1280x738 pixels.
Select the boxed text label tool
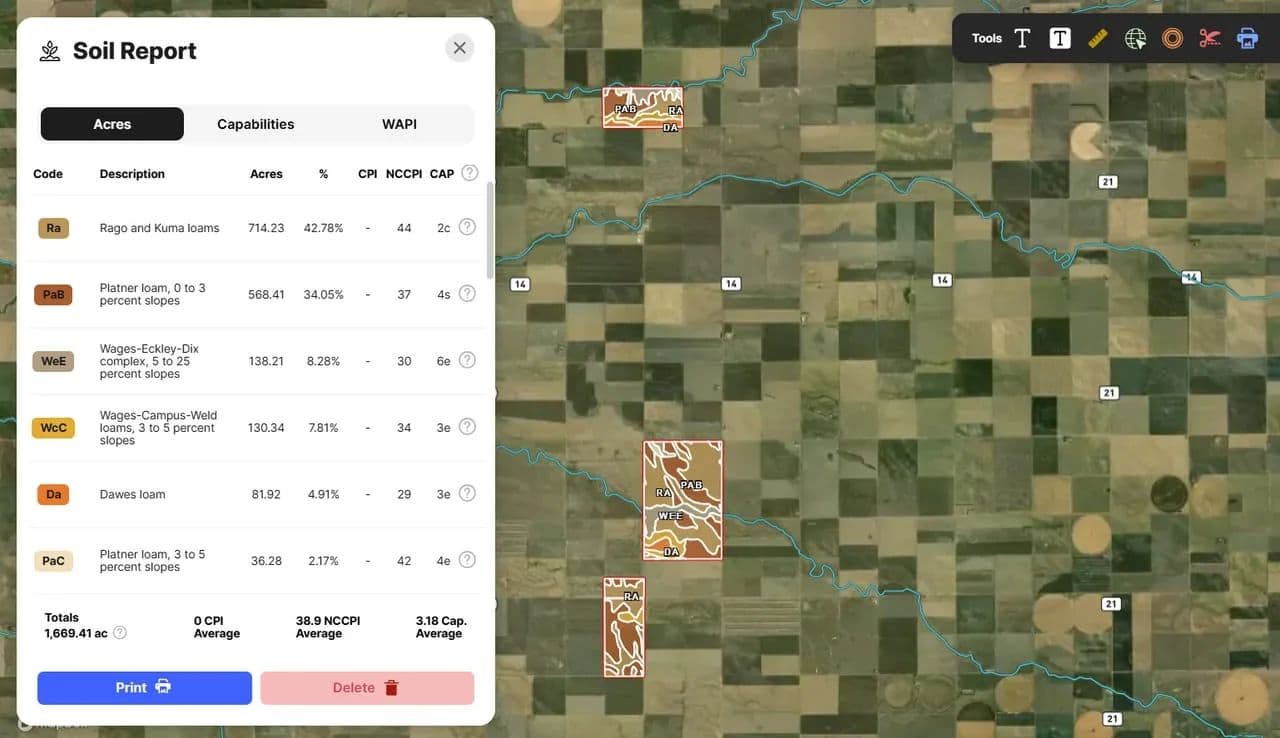[1060, 38]
